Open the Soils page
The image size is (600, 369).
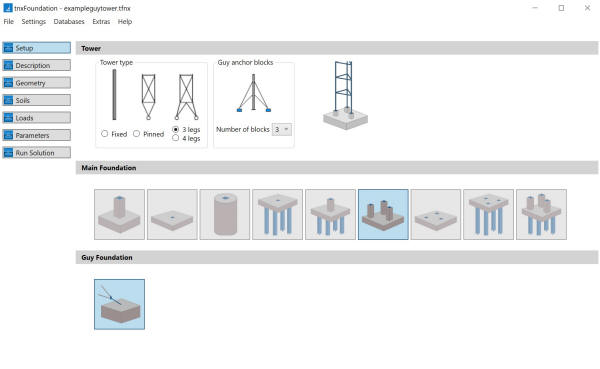(x=37, y=100)
